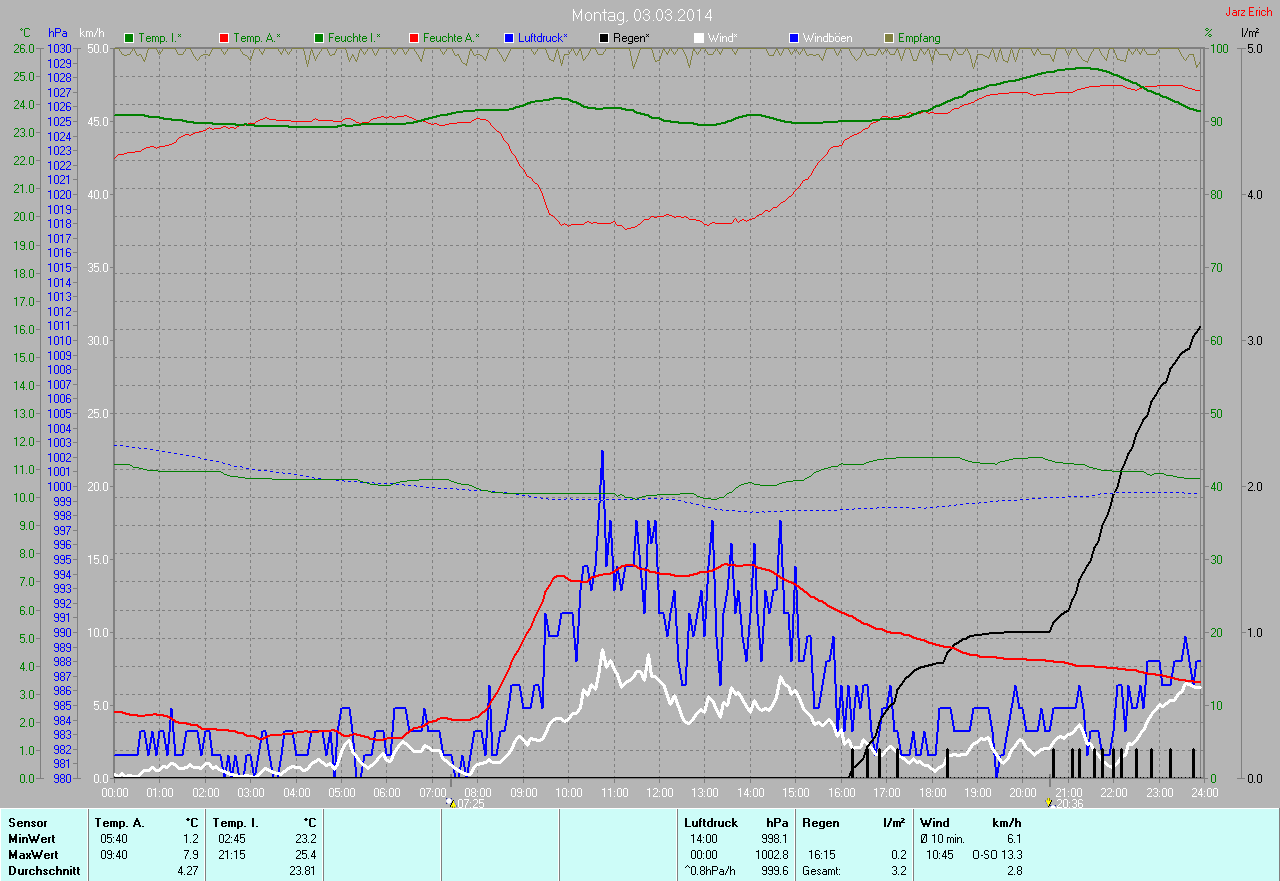The image size is (1280, 881).
Task: Click the green Temp. I. legend square
Action: 129,38
